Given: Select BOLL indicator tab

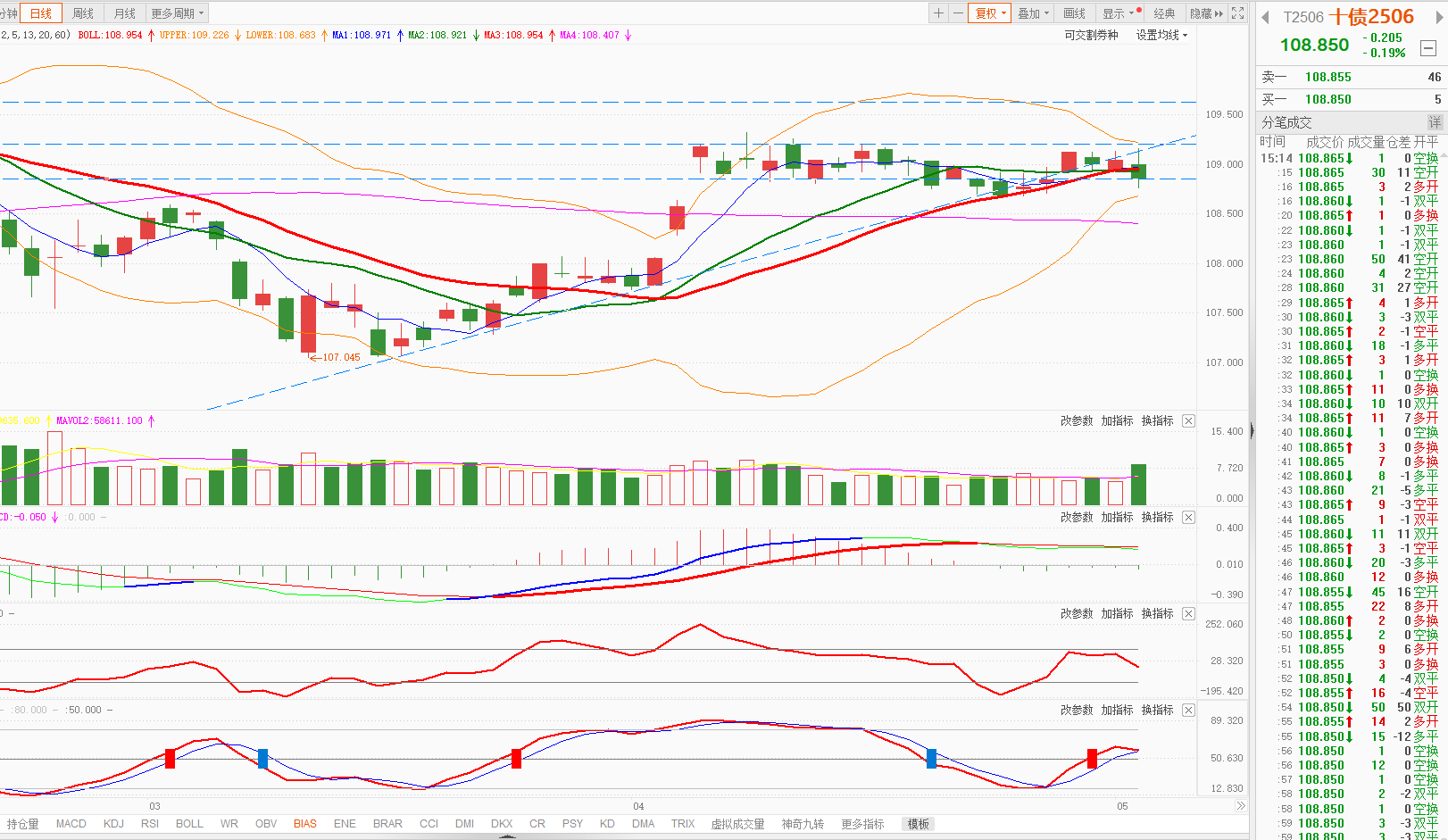Looking at the screenshot, I should 189,824.
